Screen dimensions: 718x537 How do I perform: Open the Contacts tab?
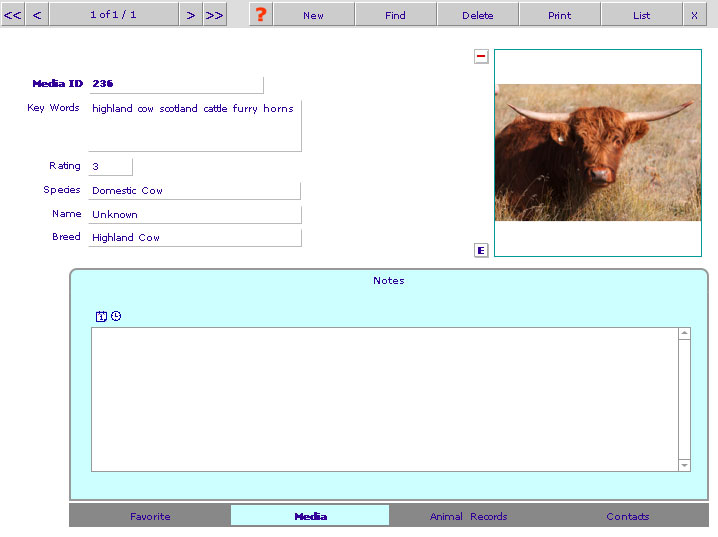pos(628,516)
